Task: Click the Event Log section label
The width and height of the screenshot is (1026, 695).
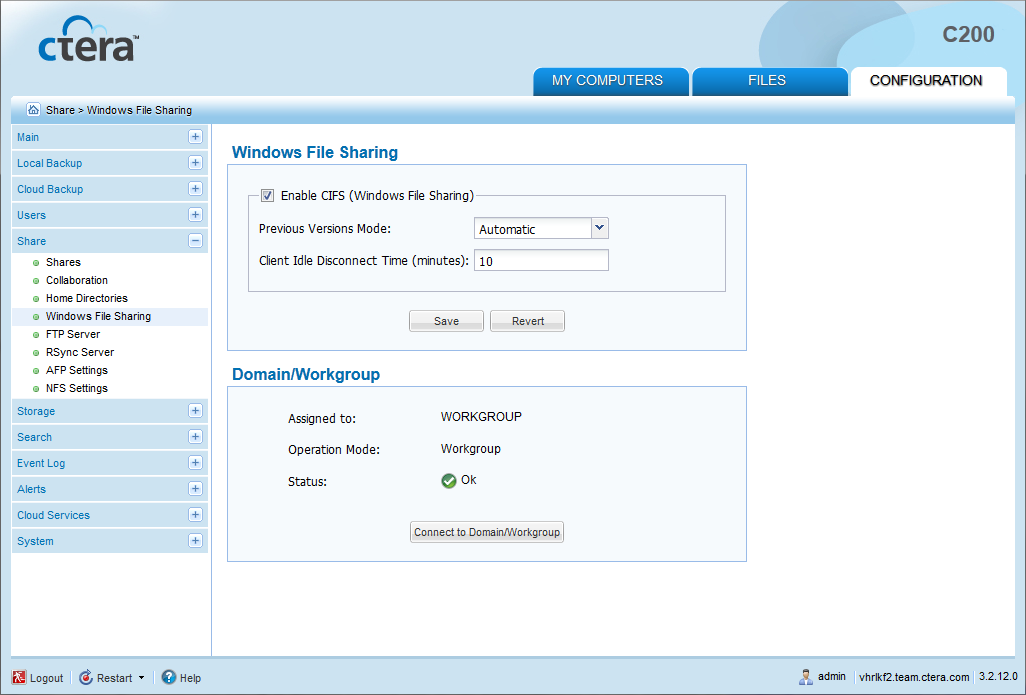Action: tap(41, 463)
